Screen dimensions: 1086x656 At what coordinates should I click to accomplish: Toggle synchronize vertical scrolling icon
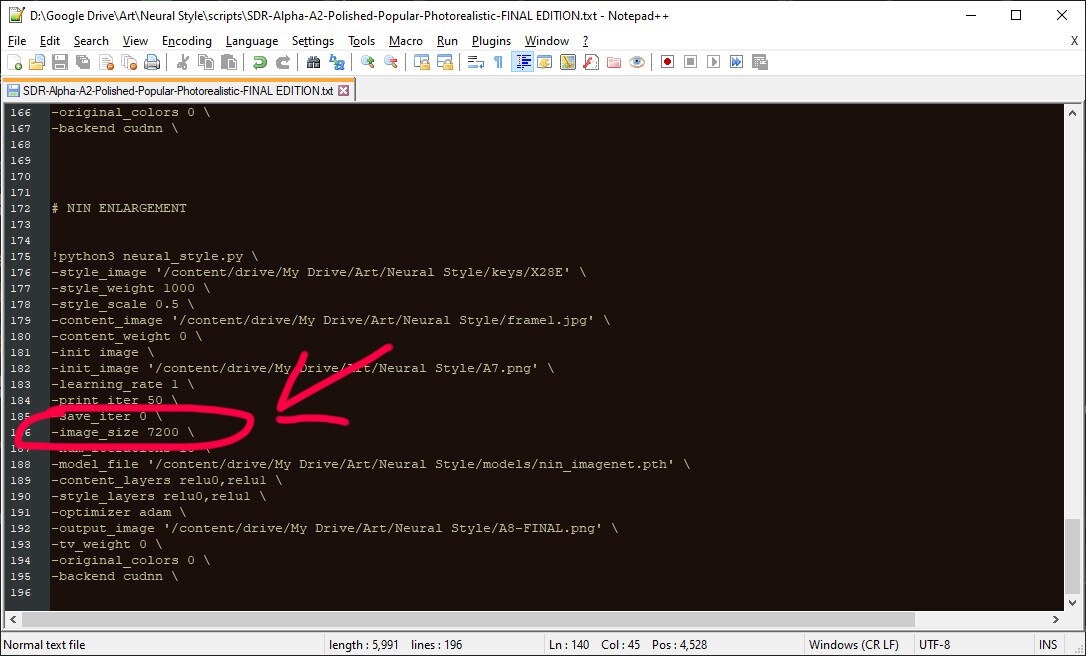tap(422, 62)
